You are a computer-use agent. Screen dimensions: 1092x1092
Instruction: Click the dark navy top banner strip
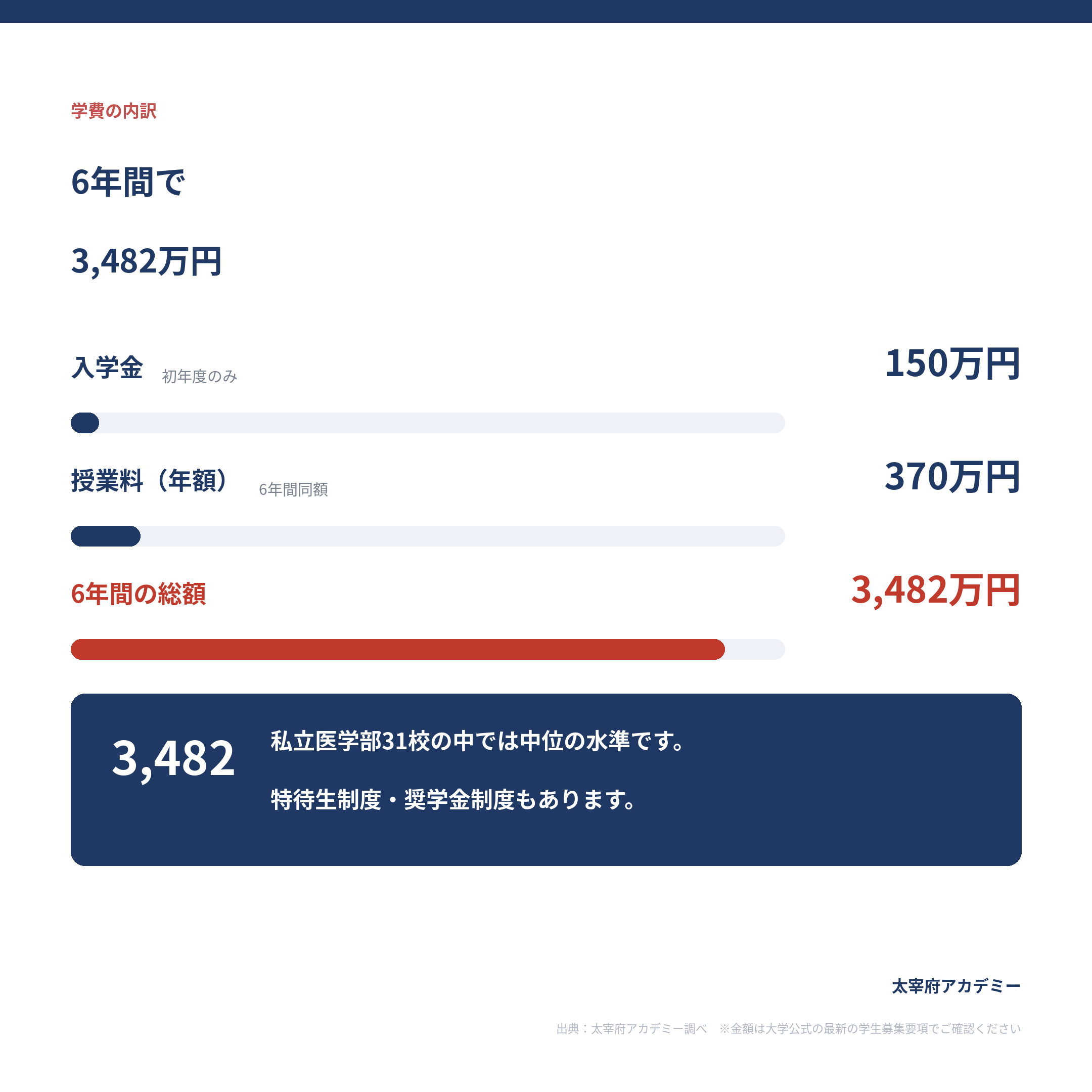546,11
